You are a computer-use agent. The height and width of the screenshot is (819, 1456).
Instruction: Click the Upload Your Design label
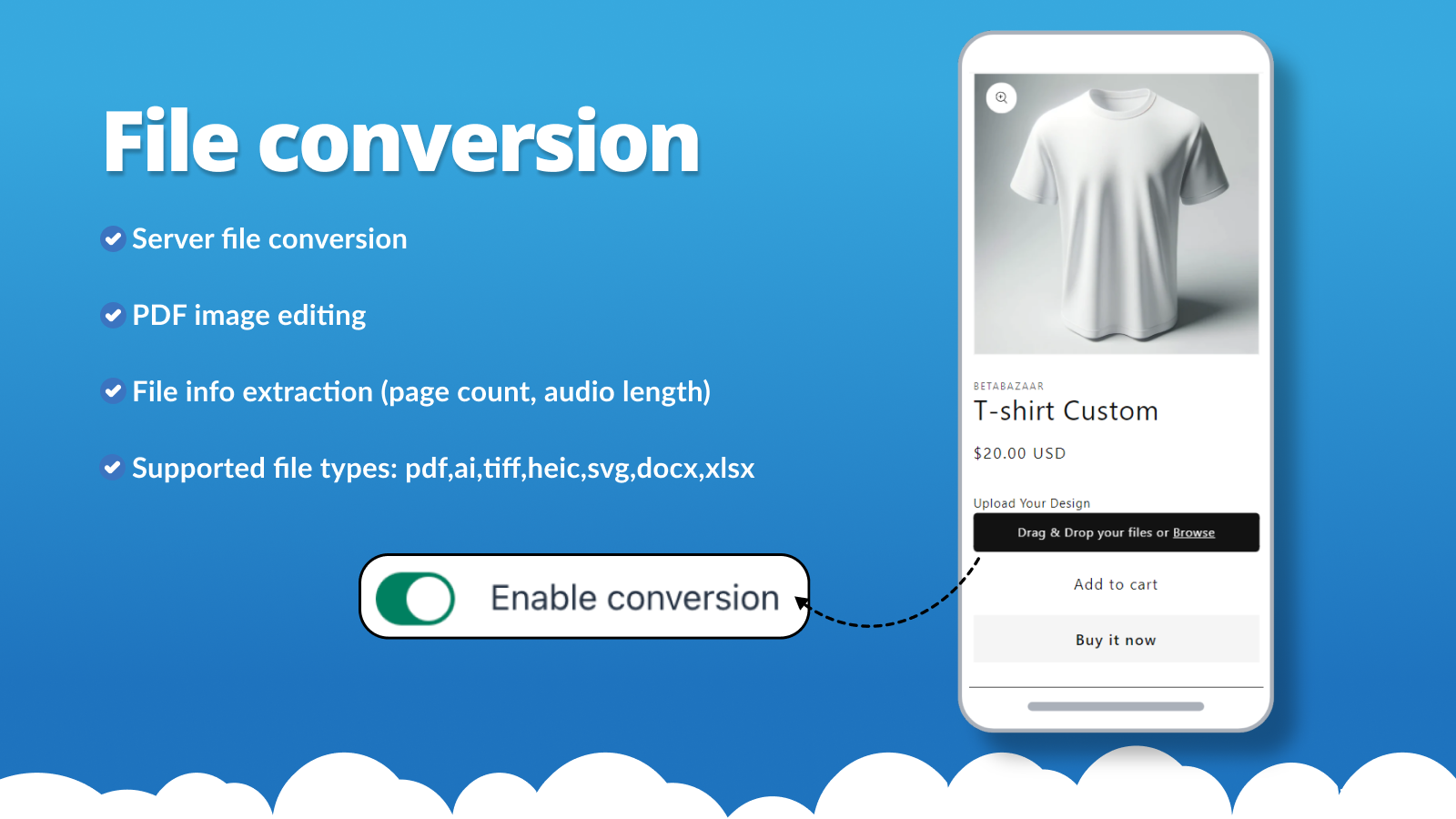pyautogui.click(x=1032, y=503)
